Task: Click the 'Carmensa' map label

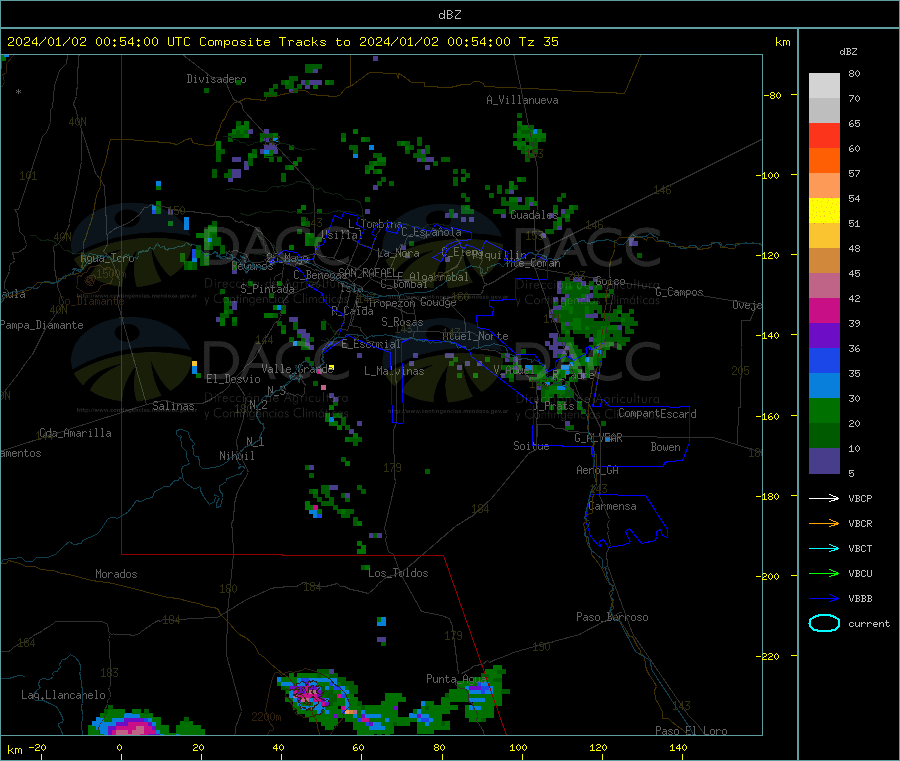Action: pyautogui.click(x=612, y=506)
